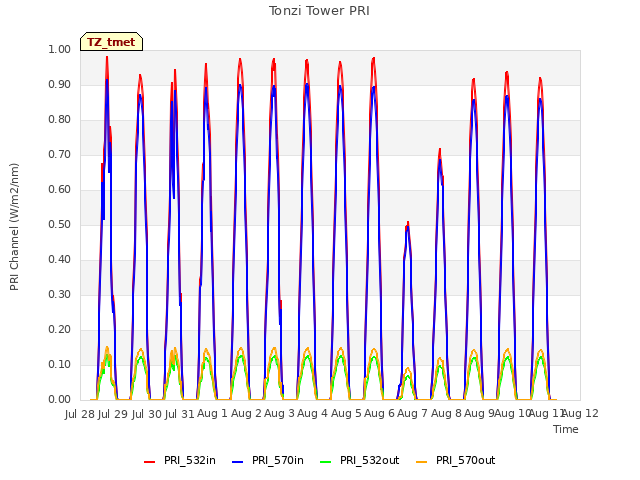The height and width of the screenshot is (480, 640).
Task: Click the Aug 7 x-axis date label
Action: [x=412, y=414]
